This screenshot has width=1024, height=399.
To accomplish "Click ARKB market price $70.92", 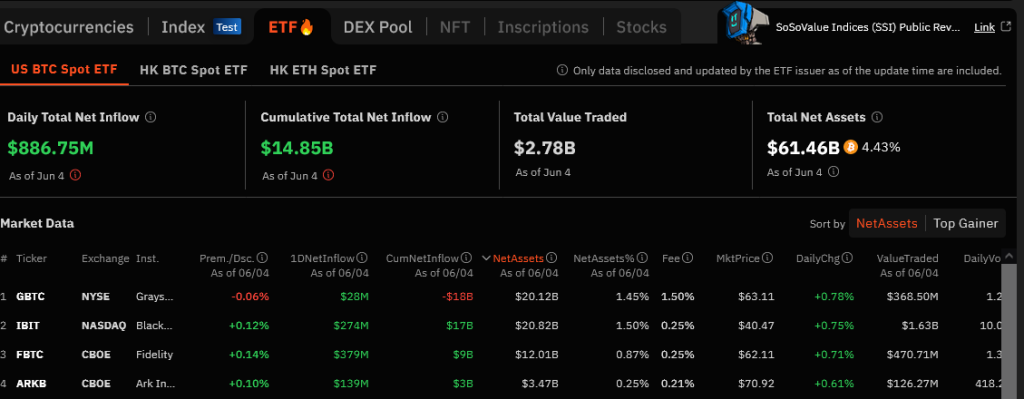I will click(756, 383).
